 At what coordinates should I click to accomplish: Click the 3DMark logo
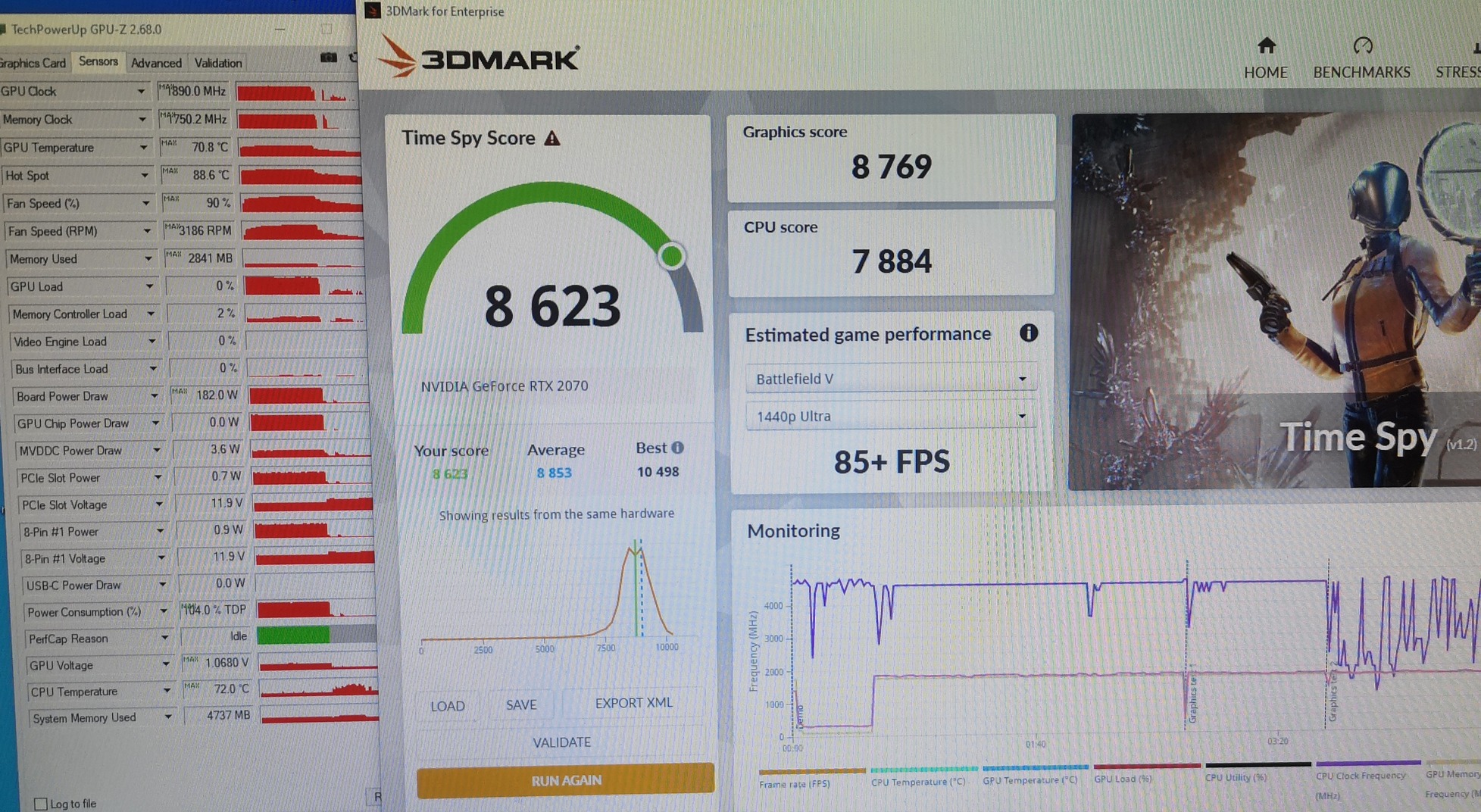[x=478, y=56]
